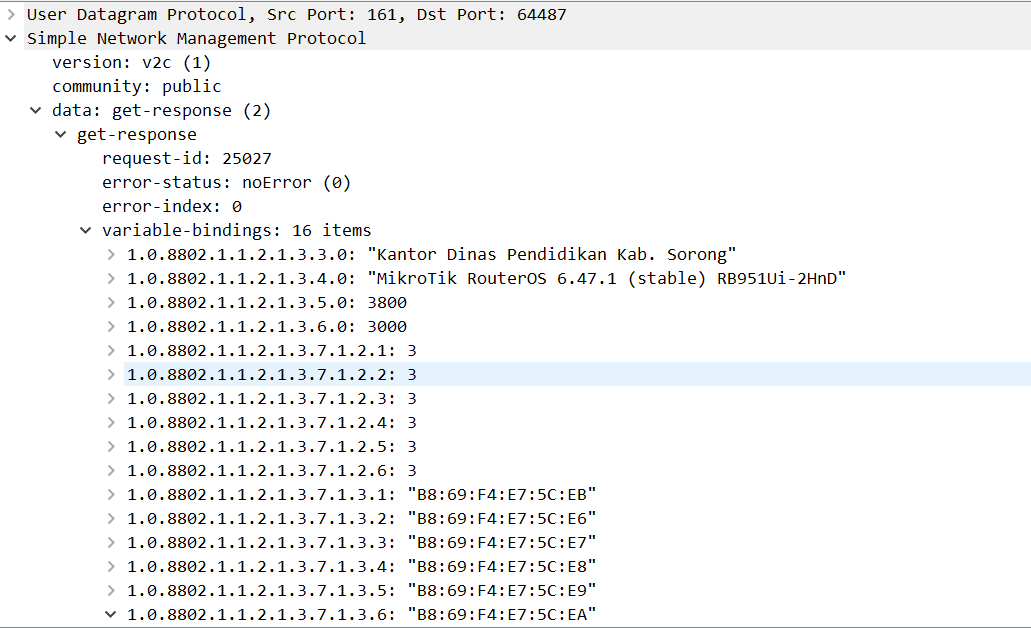Select row 1.0.8802.1.1.2.1.3.5.0: 3800
Screen dimensions: 1031x628
click(x=267, y=302)
